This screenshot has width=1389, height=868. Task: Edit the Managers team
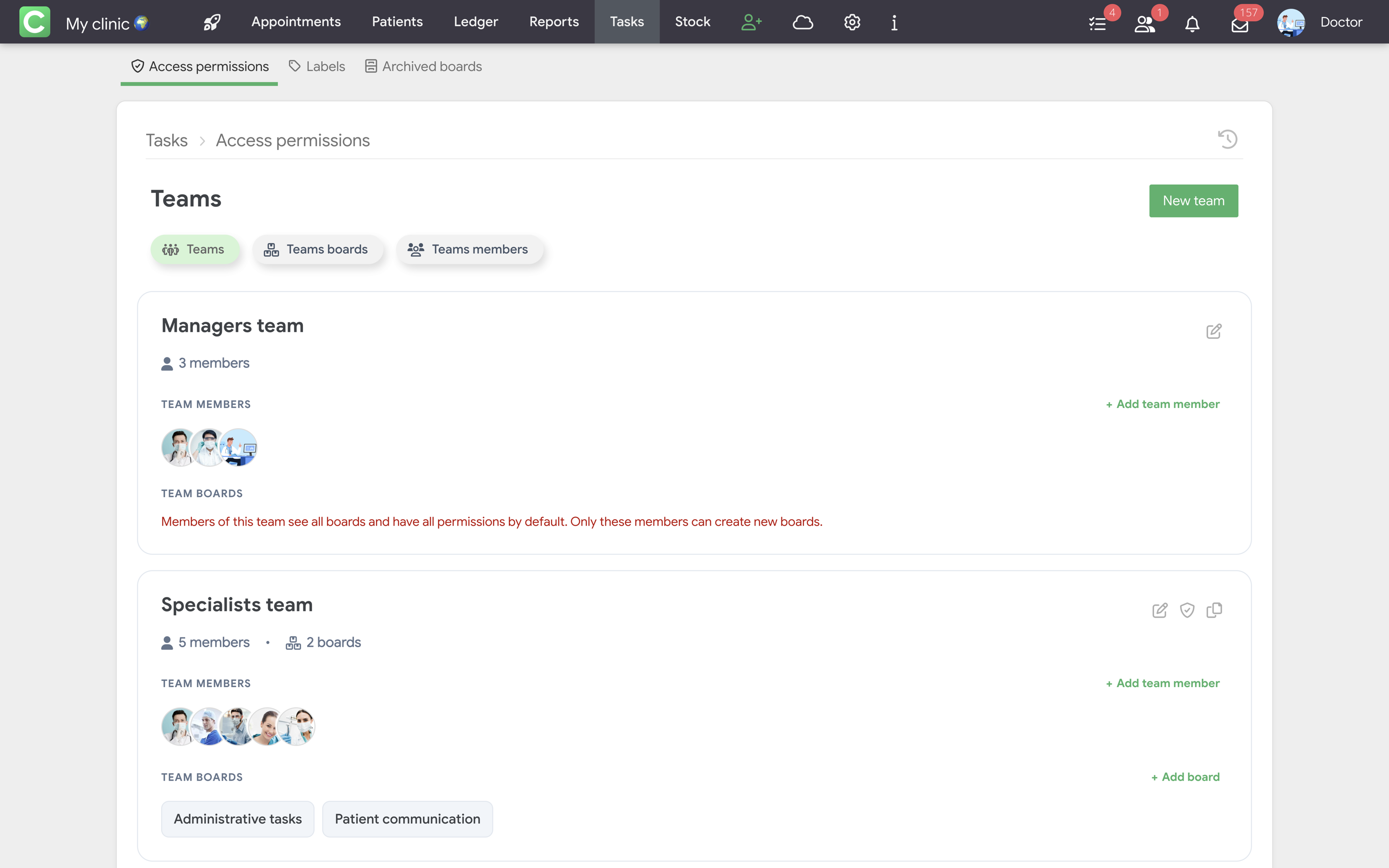click(1213, 331)
